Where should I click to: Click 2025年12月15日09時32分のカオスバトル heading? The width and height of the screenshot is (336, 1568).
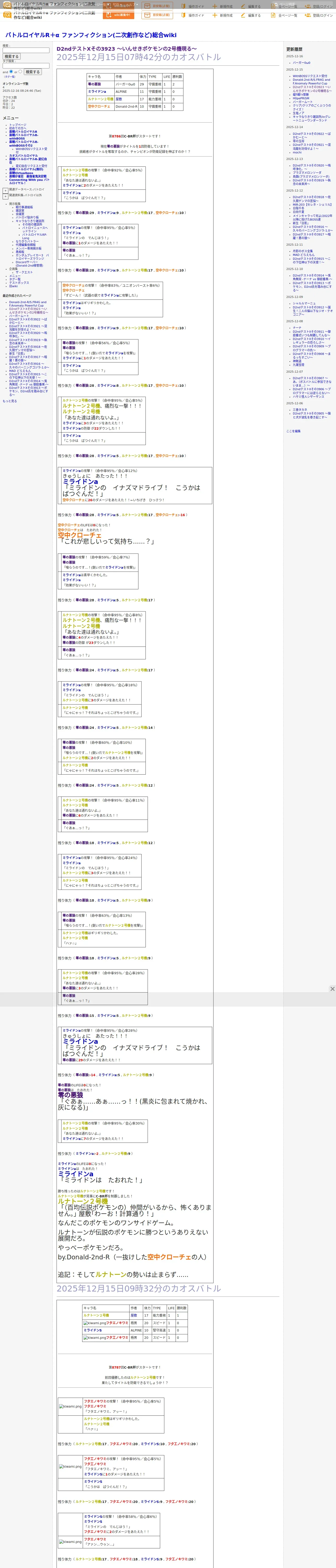[139, 1289]
